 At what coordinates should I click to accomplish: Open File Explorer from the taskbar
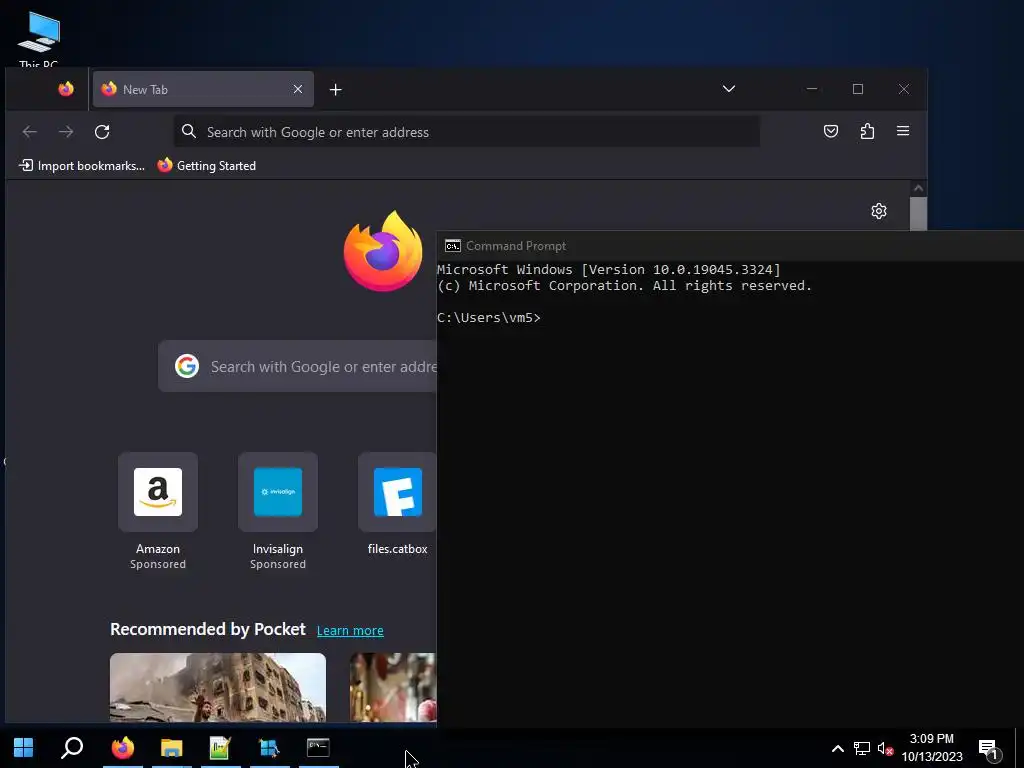(172, 748)
